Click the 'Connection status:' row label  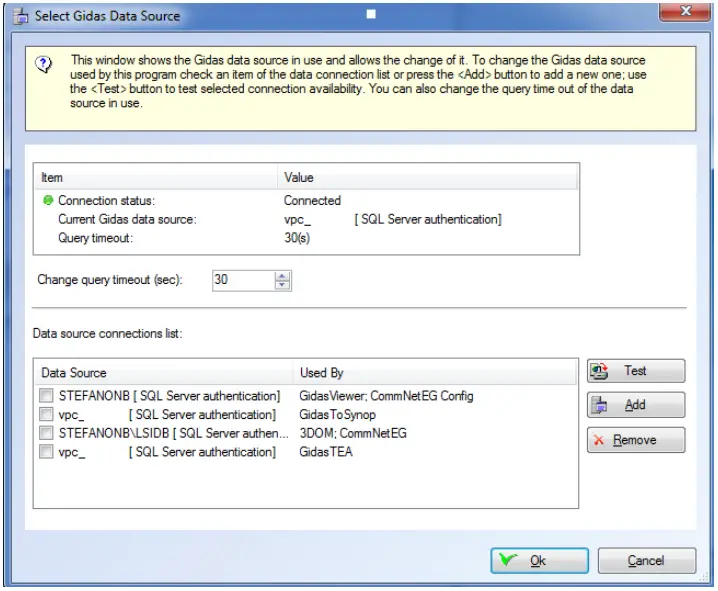106,201
